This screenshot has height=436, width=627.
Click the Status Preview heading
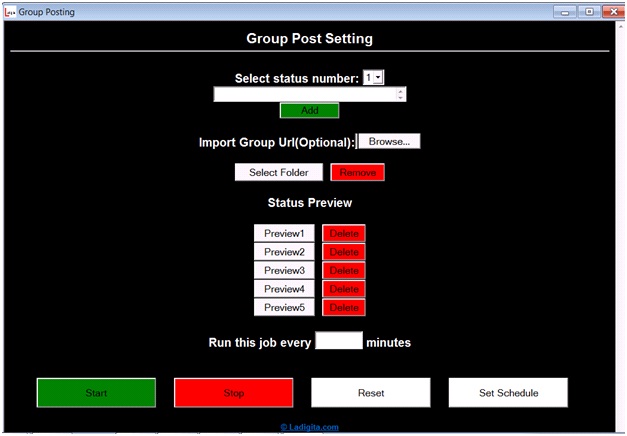pyautogui.click(x=310, y=203)
